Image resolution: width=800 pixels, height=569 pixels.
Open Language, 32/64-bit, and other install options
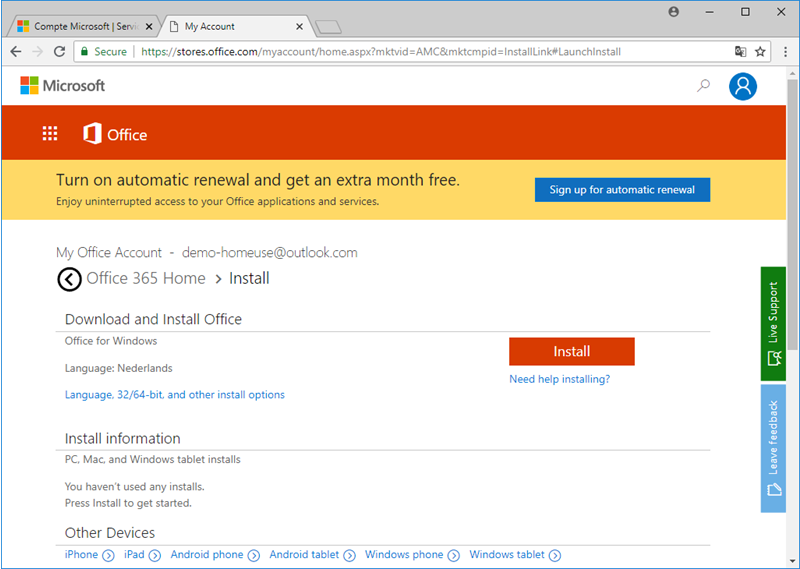(174, 394)
